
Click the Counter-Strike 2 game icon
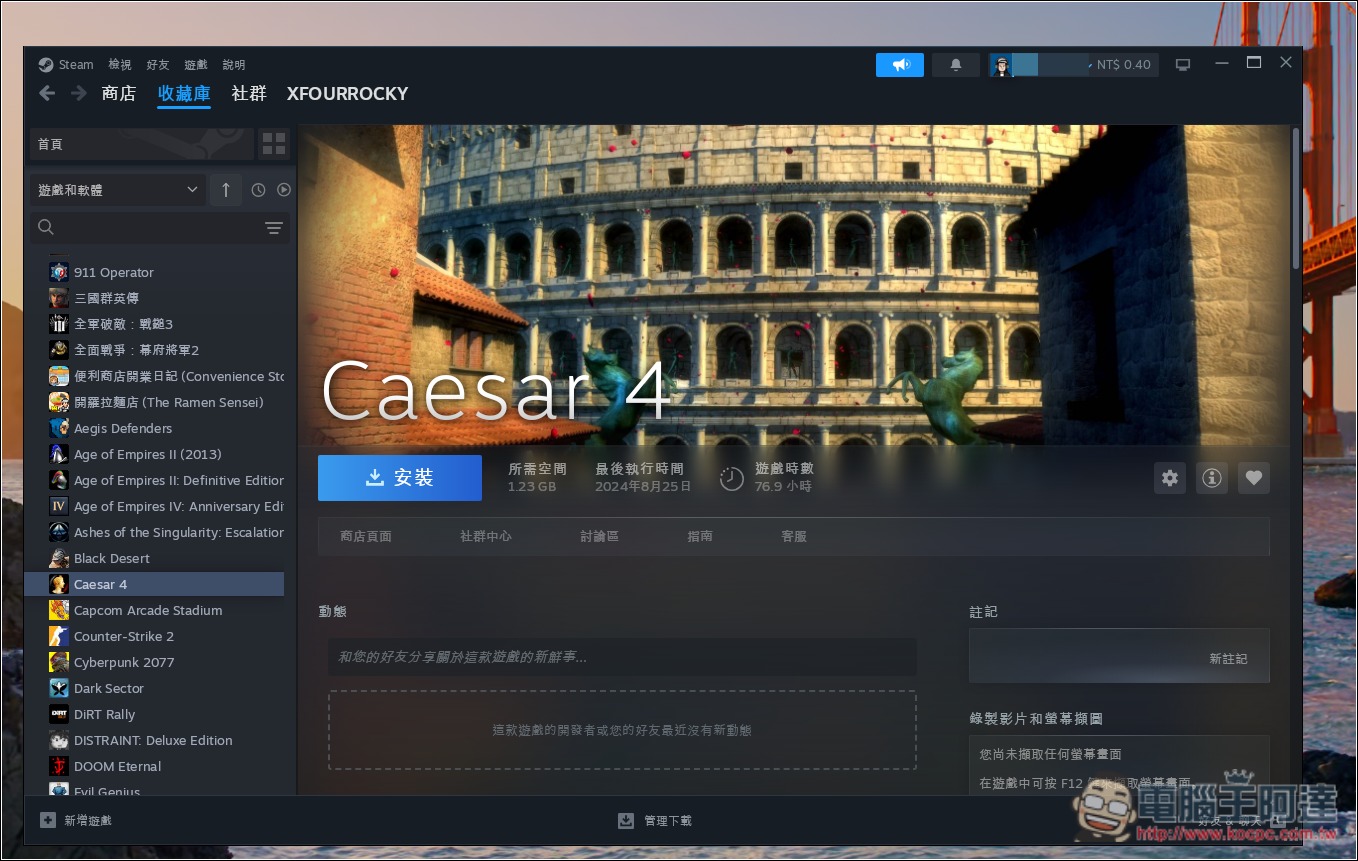[x=59, y=636]
